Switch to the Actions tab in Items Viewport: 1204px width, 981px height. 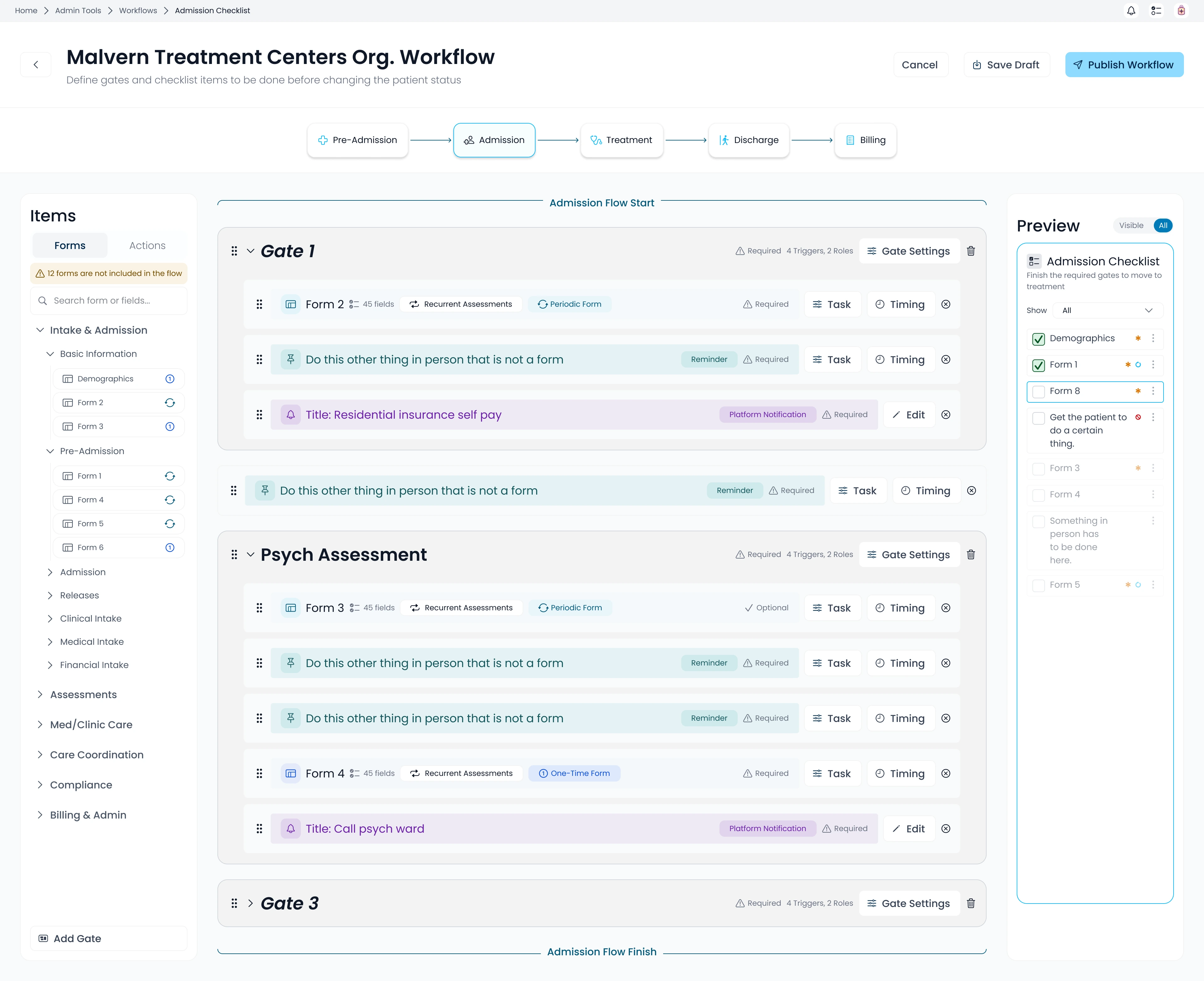click(147, 245)
